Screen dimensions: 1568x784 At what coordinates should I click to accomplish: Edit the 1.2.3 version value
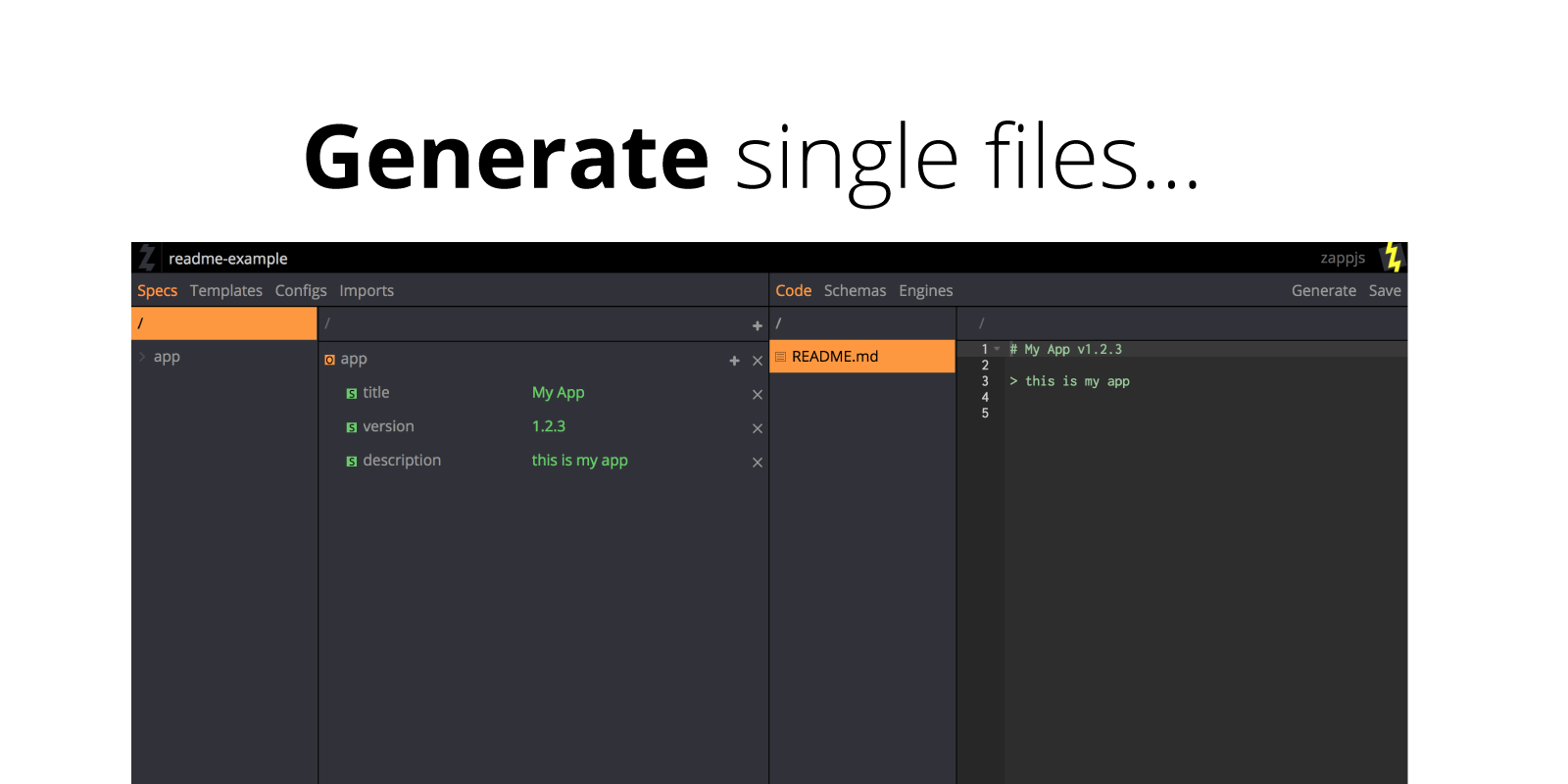(549, 426)
